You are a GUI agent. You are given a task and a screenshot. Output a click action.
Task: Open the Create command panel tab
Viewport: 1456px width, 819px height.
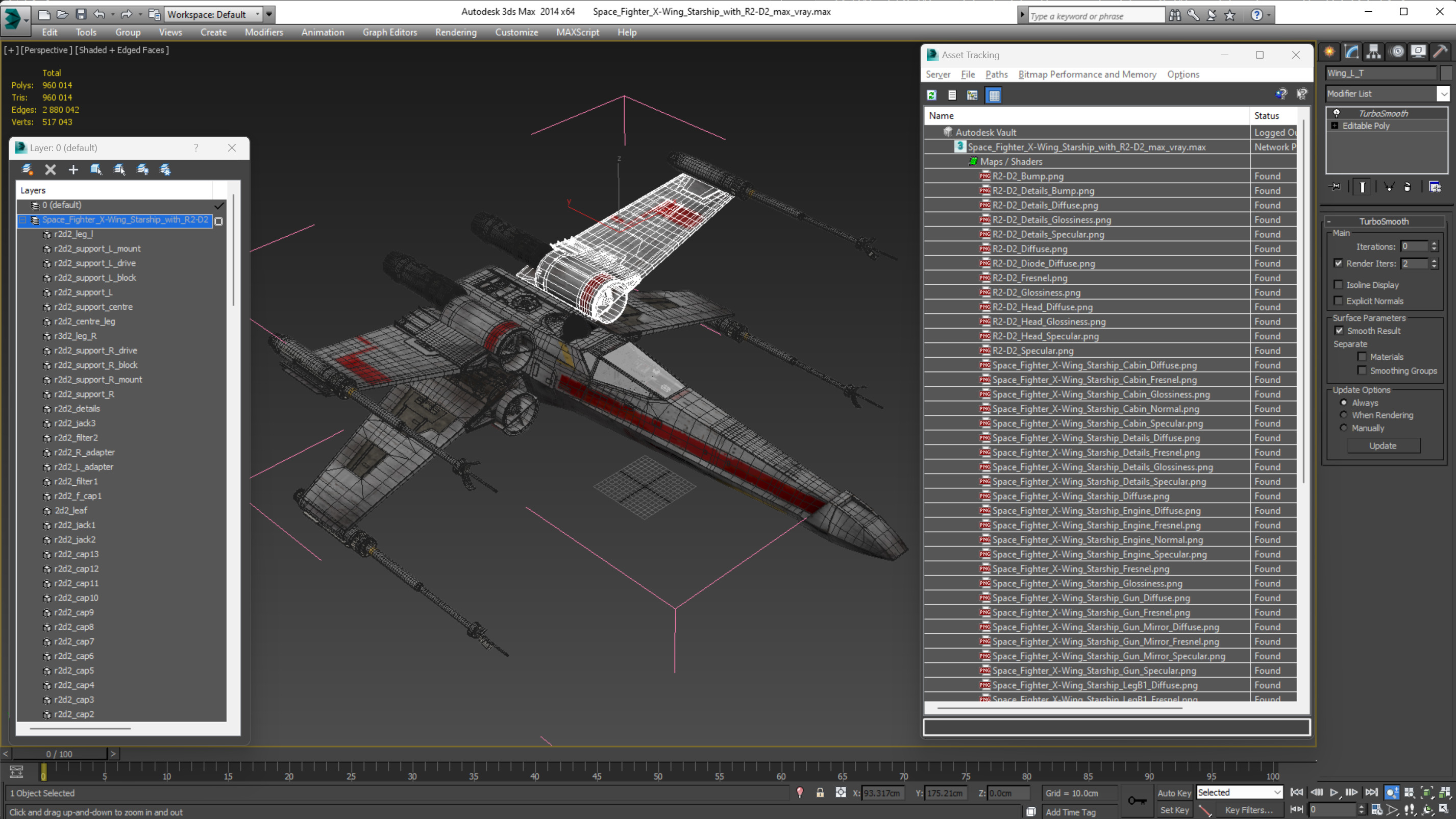(x=1329, y=52)
